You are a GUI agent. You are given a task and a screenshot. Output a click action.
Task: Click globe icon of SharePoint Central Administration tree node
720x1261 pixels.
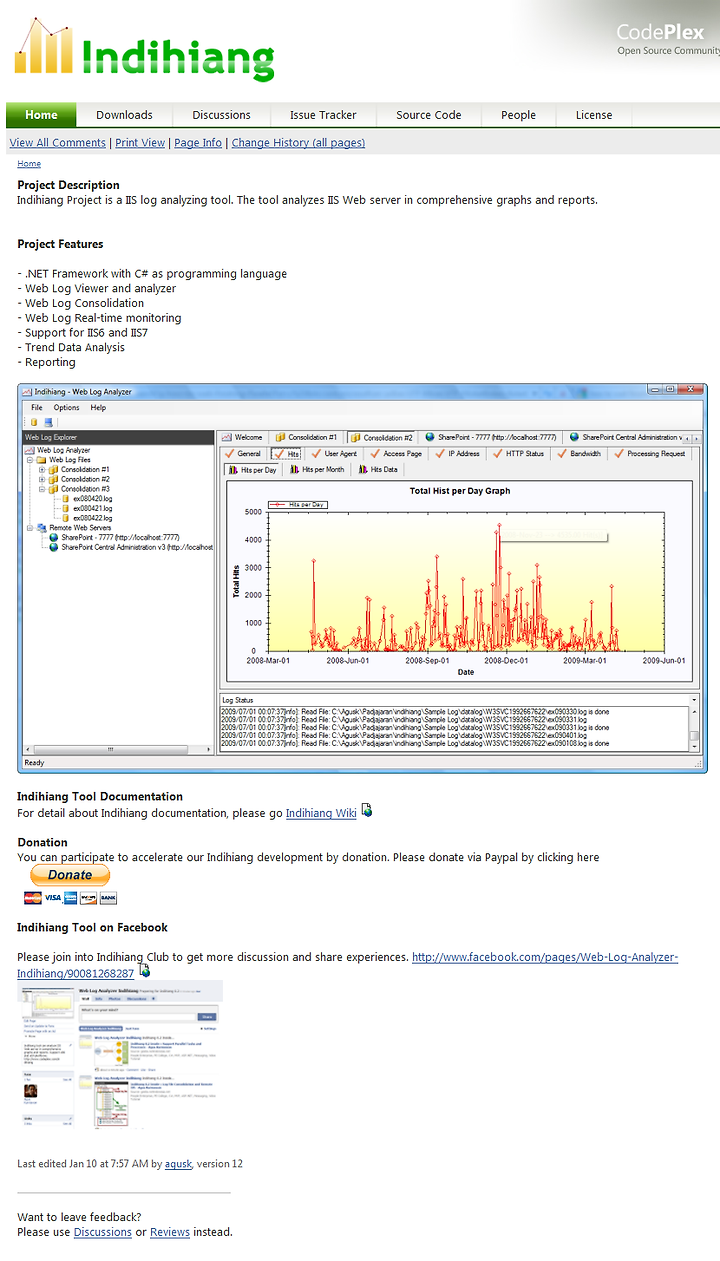[x=54, y=547]
